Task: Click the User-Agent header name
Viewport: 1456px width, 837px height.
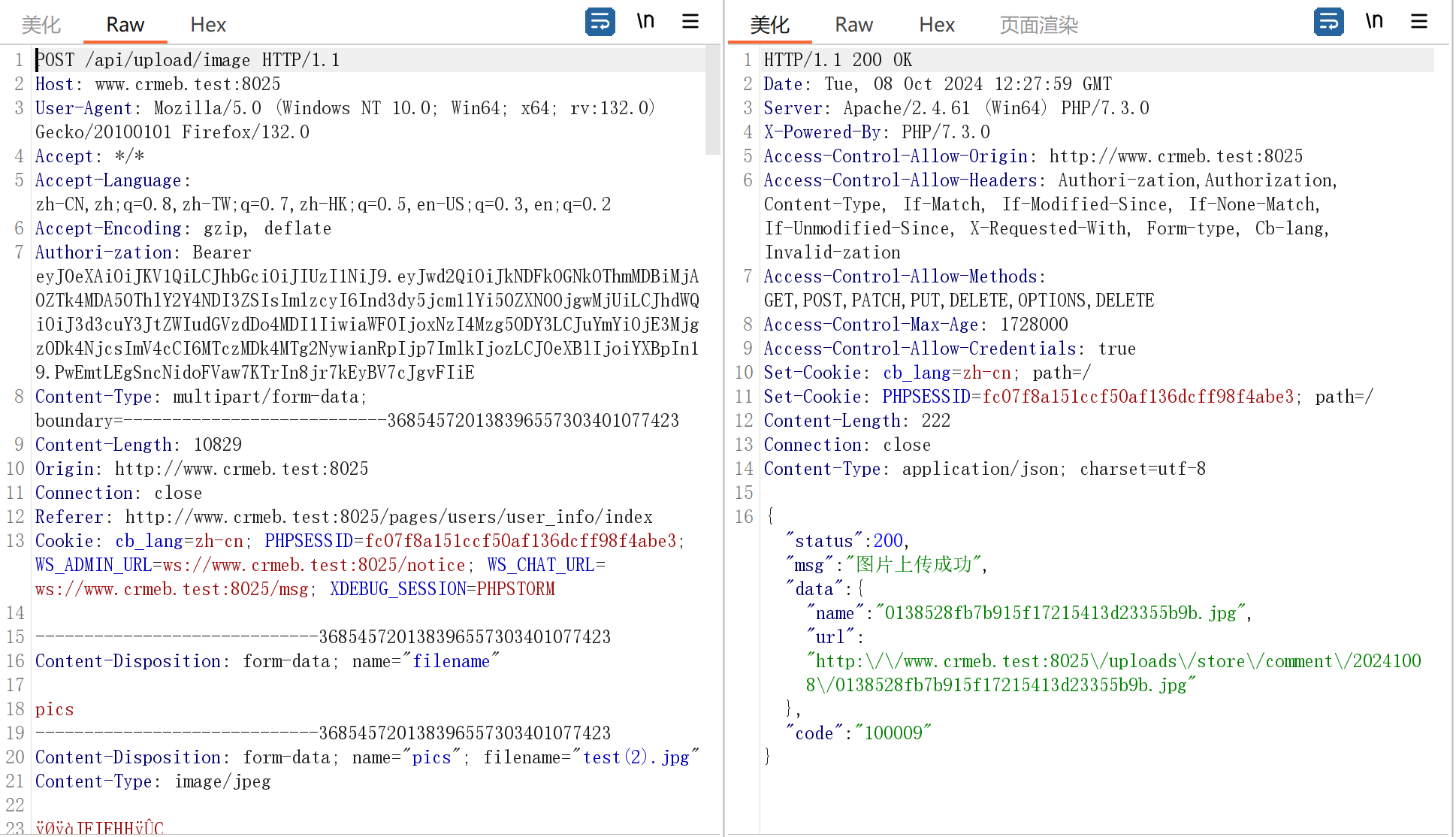Action: tap(83, 108)
